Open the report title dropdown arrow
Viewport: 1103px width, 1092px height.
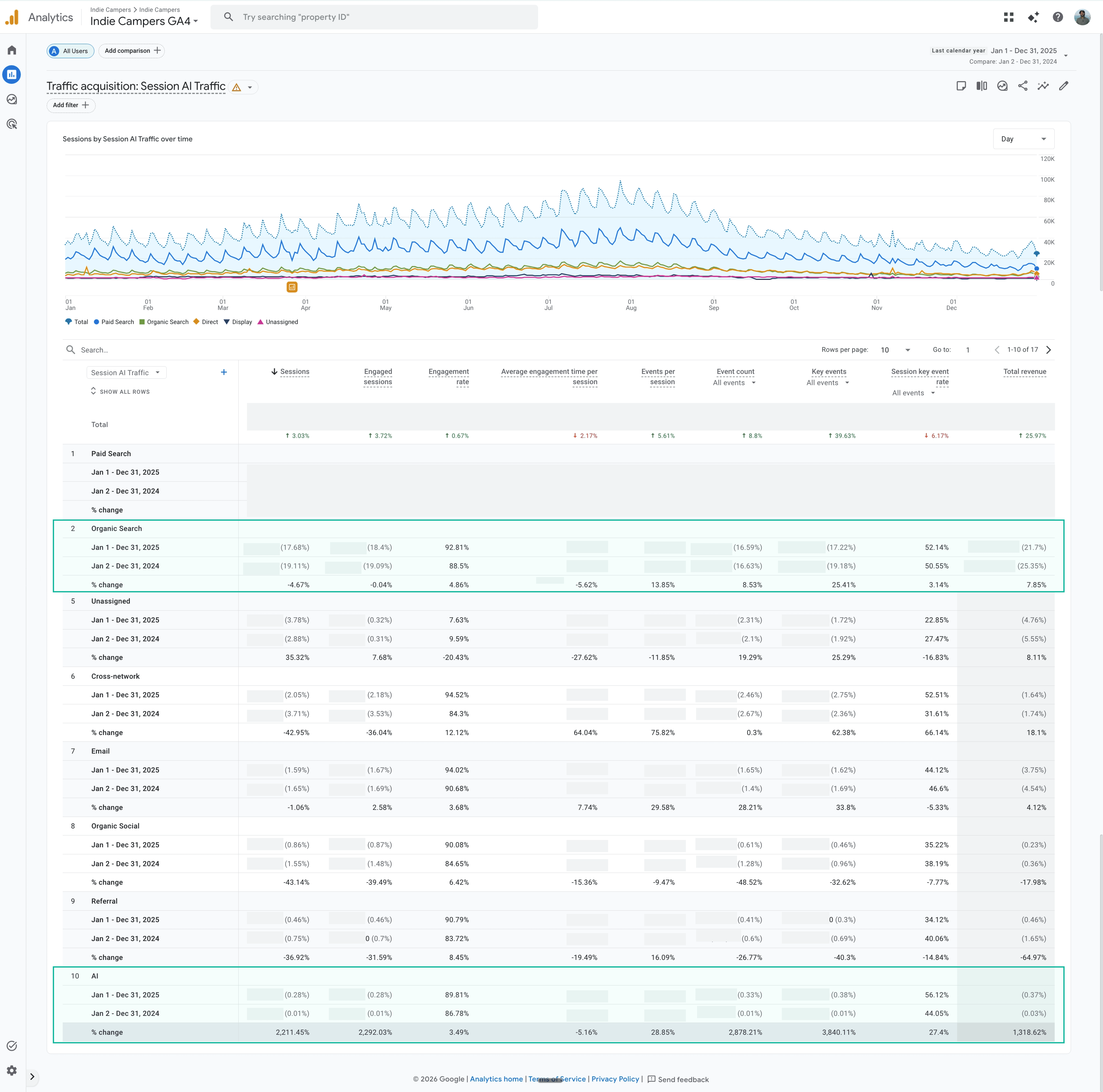tap(250, 87)
